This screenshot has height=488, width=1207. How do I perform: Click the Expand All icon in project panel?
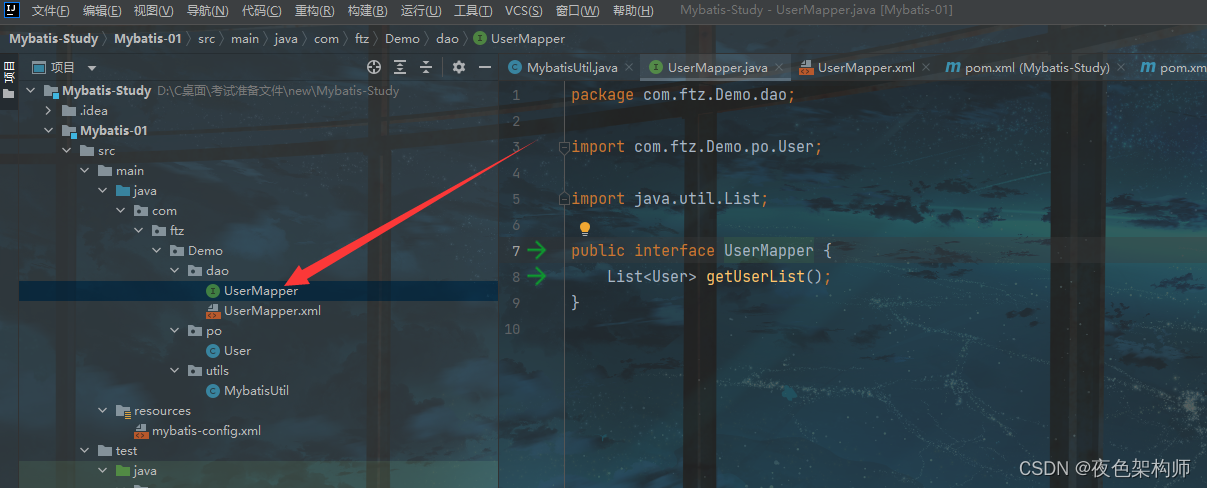400,67
